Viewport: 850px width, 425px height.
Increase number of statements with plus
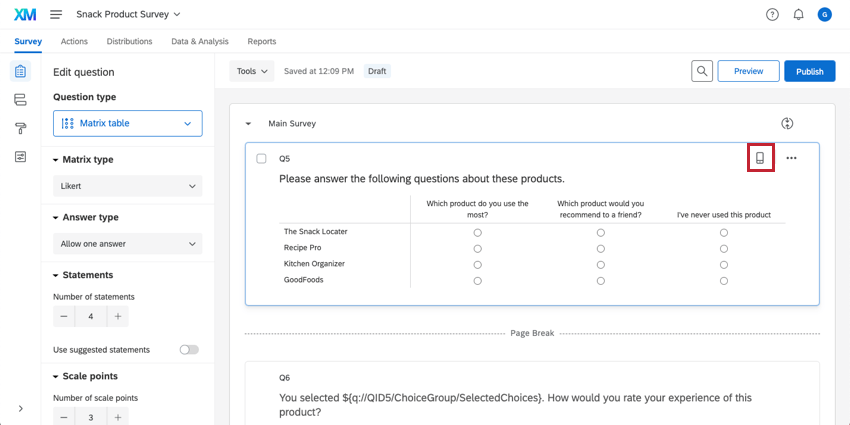pyautogui.click(x=117, y=317)
